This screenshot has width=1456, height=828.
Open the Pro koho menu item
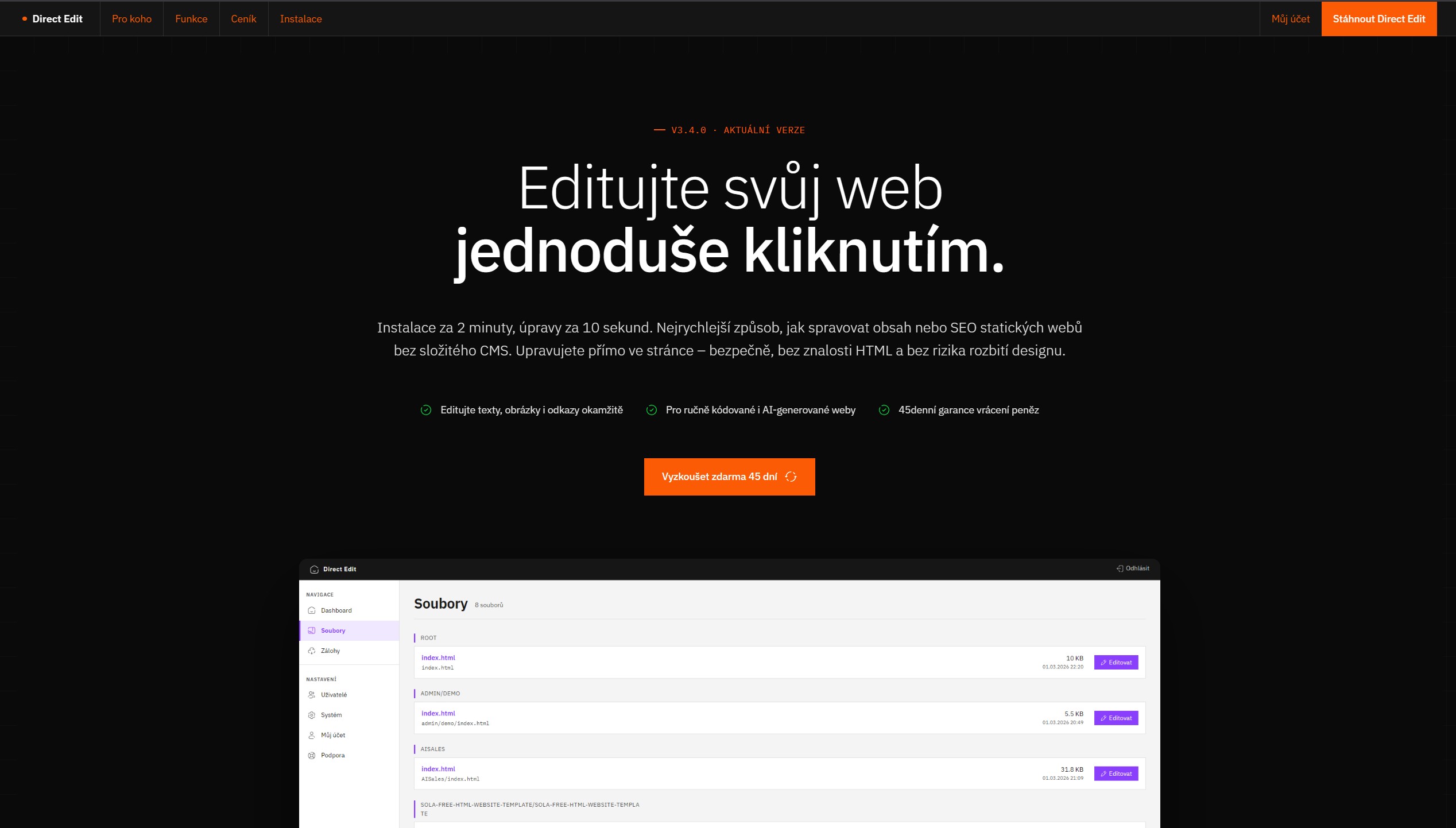tap(131, 18)
